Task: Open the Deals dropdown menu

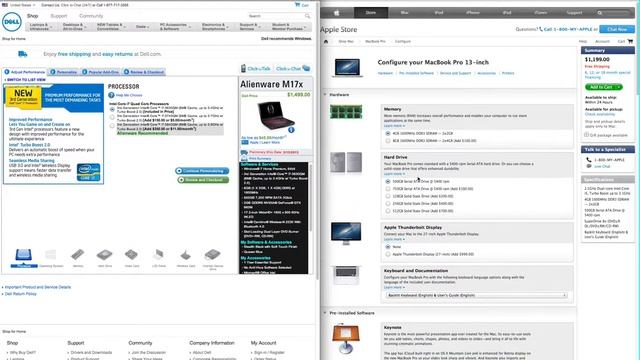Action: tap(142, 27)
